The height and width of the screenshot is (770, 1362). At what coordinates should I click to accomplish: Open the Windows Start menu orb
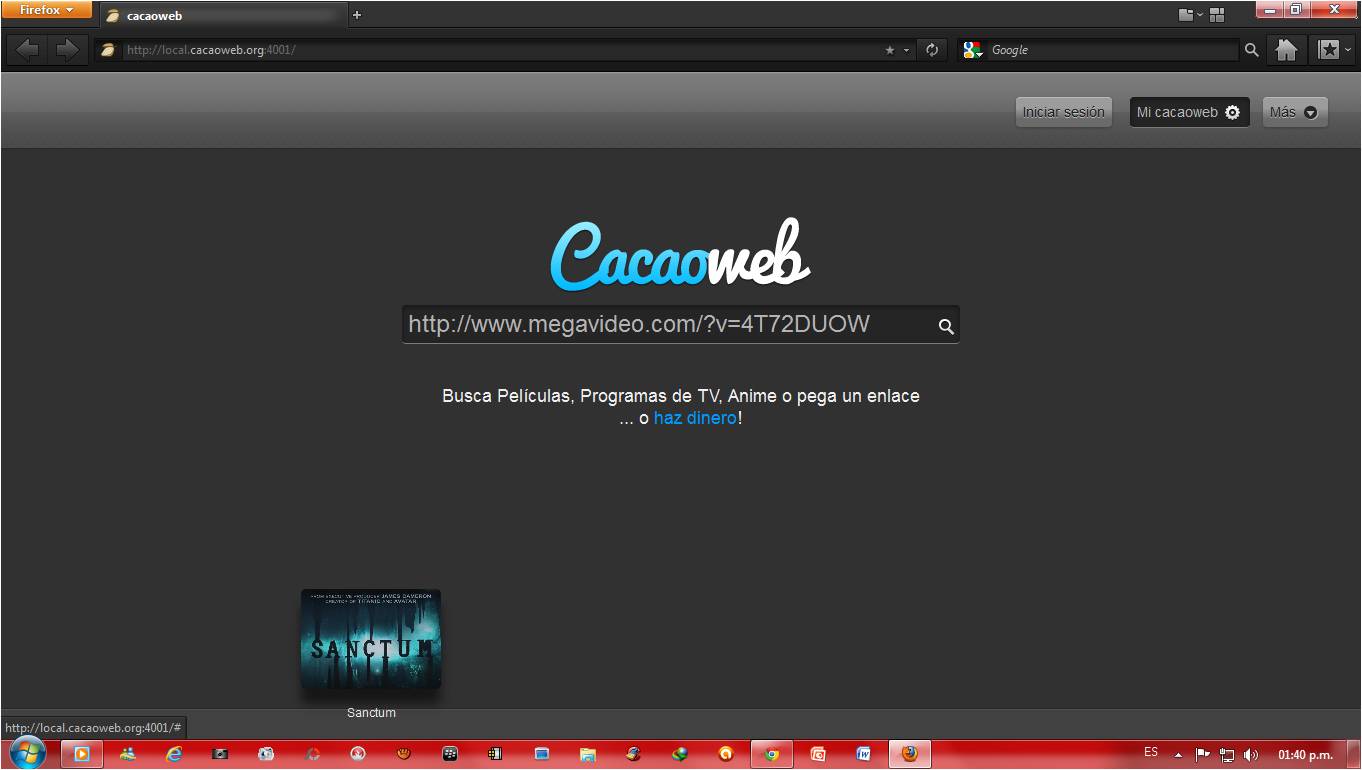pos(27,753)
